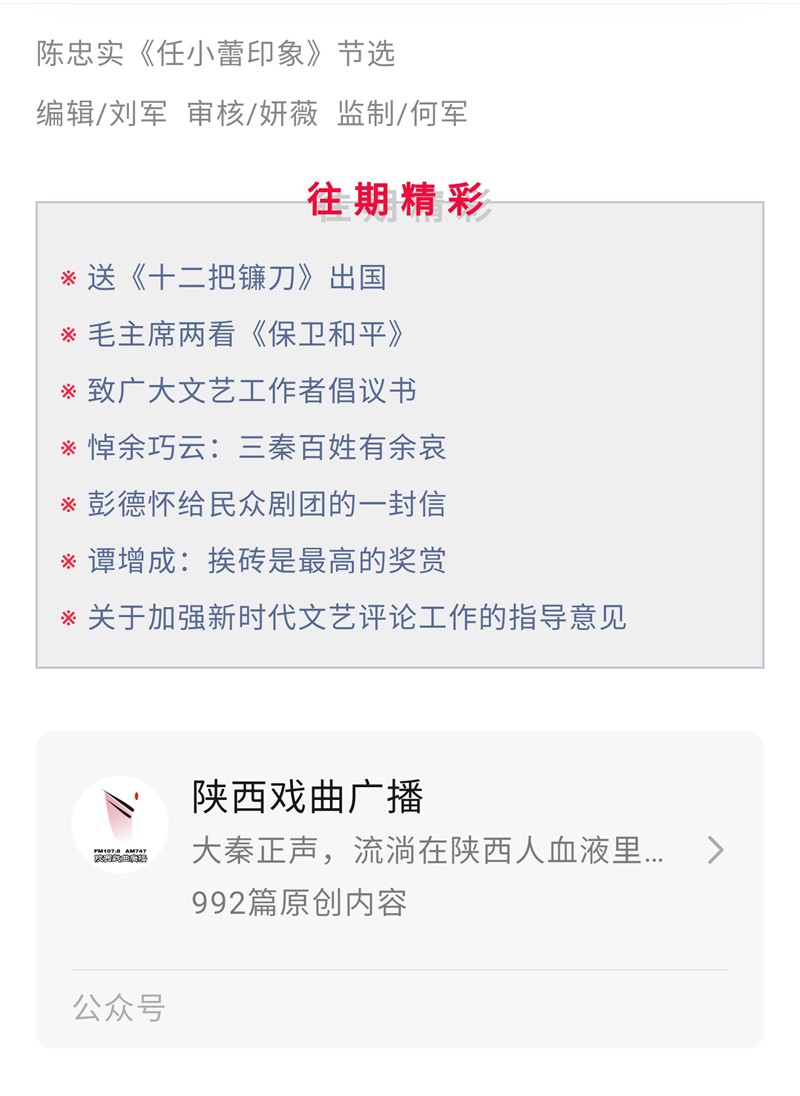Click the red bullet beside 彭德怀给民众剧团的一封信
Viewport: 800px width, 1096px height.
[x=68, y=504]
